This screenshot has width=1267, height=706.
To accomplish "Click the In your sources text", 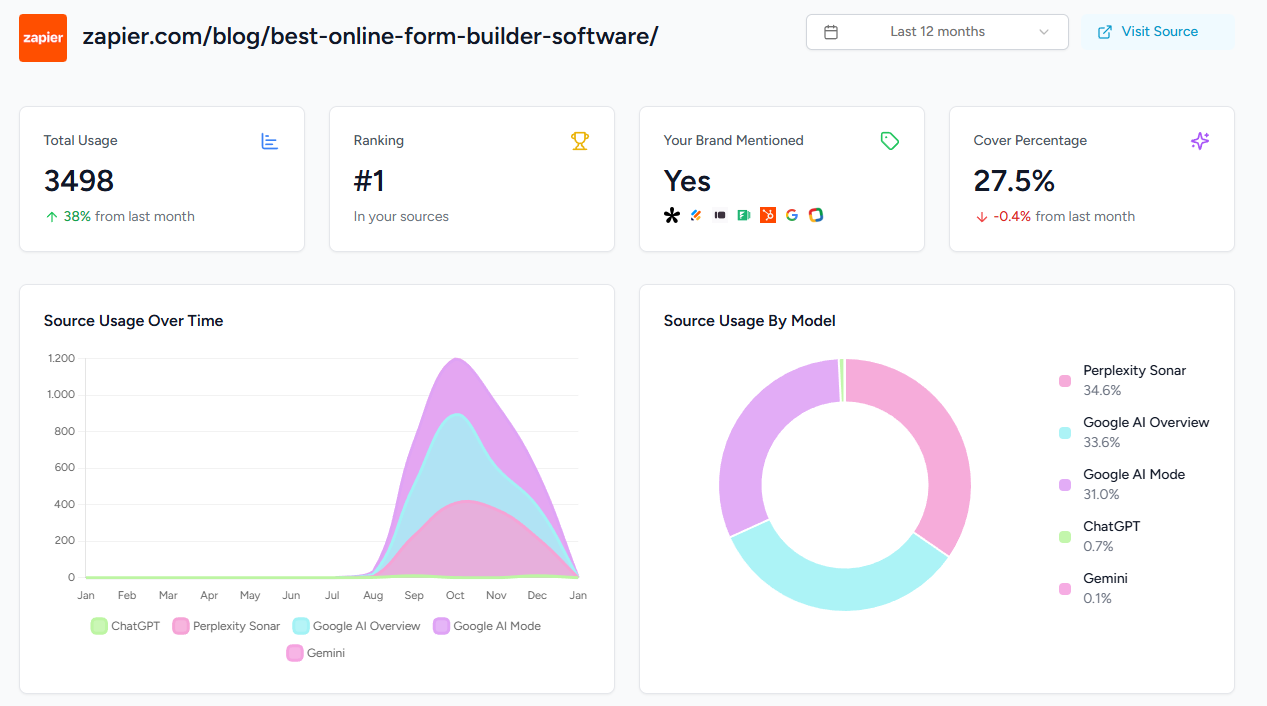I will [401, 216].
